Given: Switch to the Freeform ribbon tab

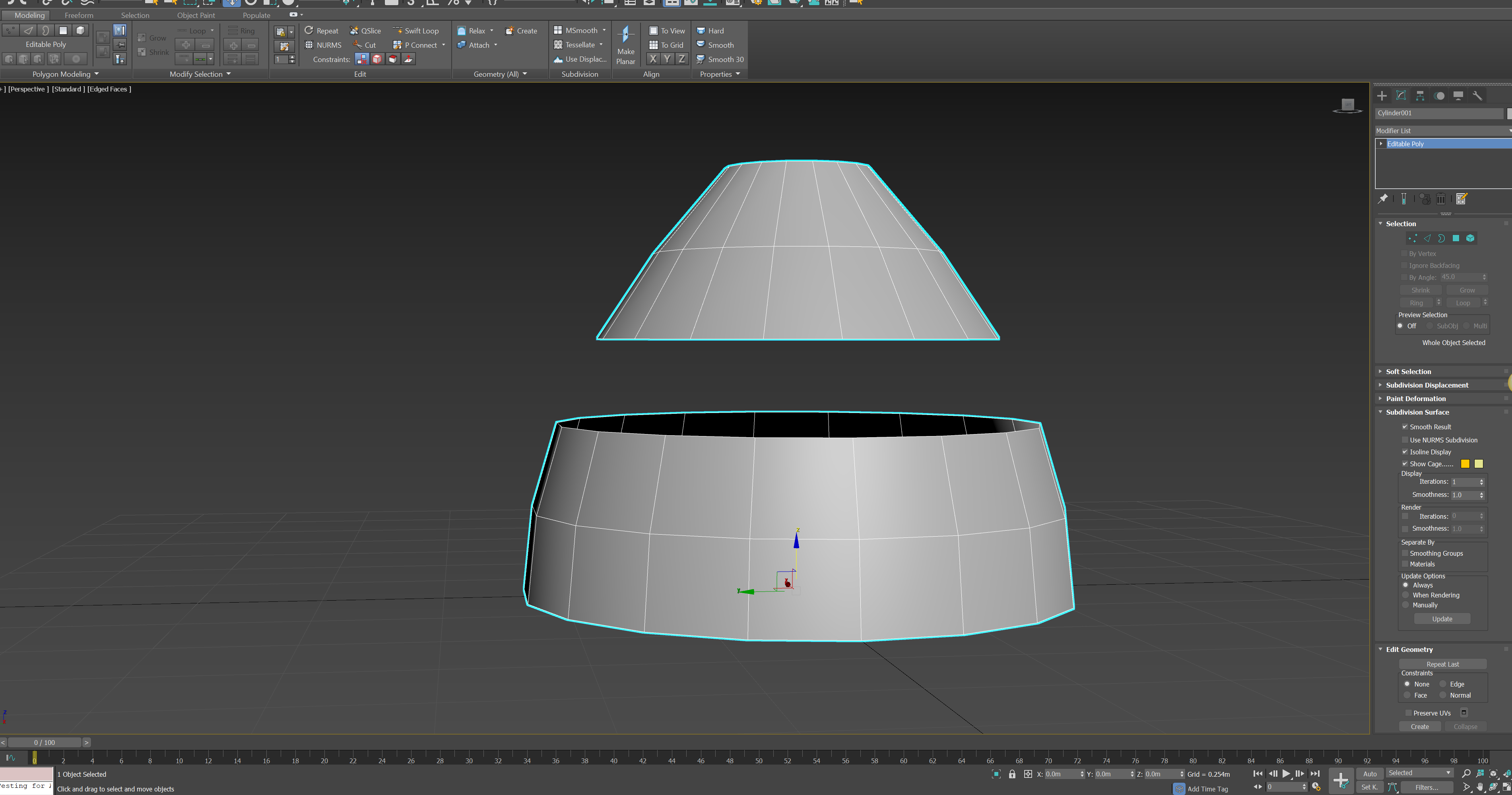Looking at the screenshot, I should coord(79,15).
